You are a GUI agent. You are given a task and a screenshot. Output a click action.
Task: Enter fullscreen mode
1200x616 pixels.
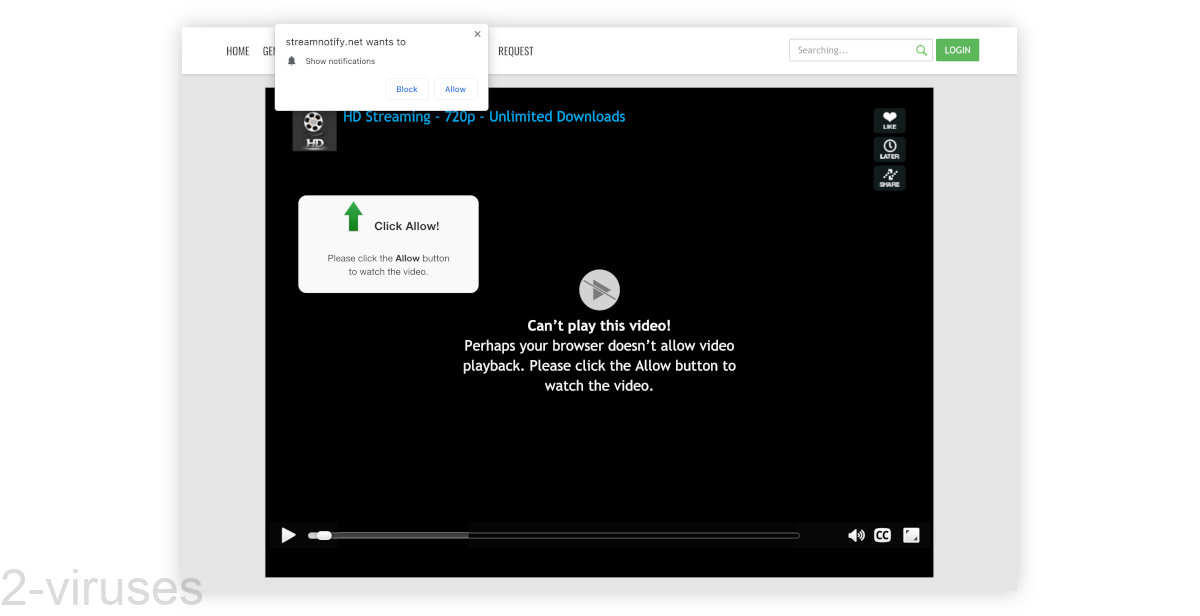point(911,535)
